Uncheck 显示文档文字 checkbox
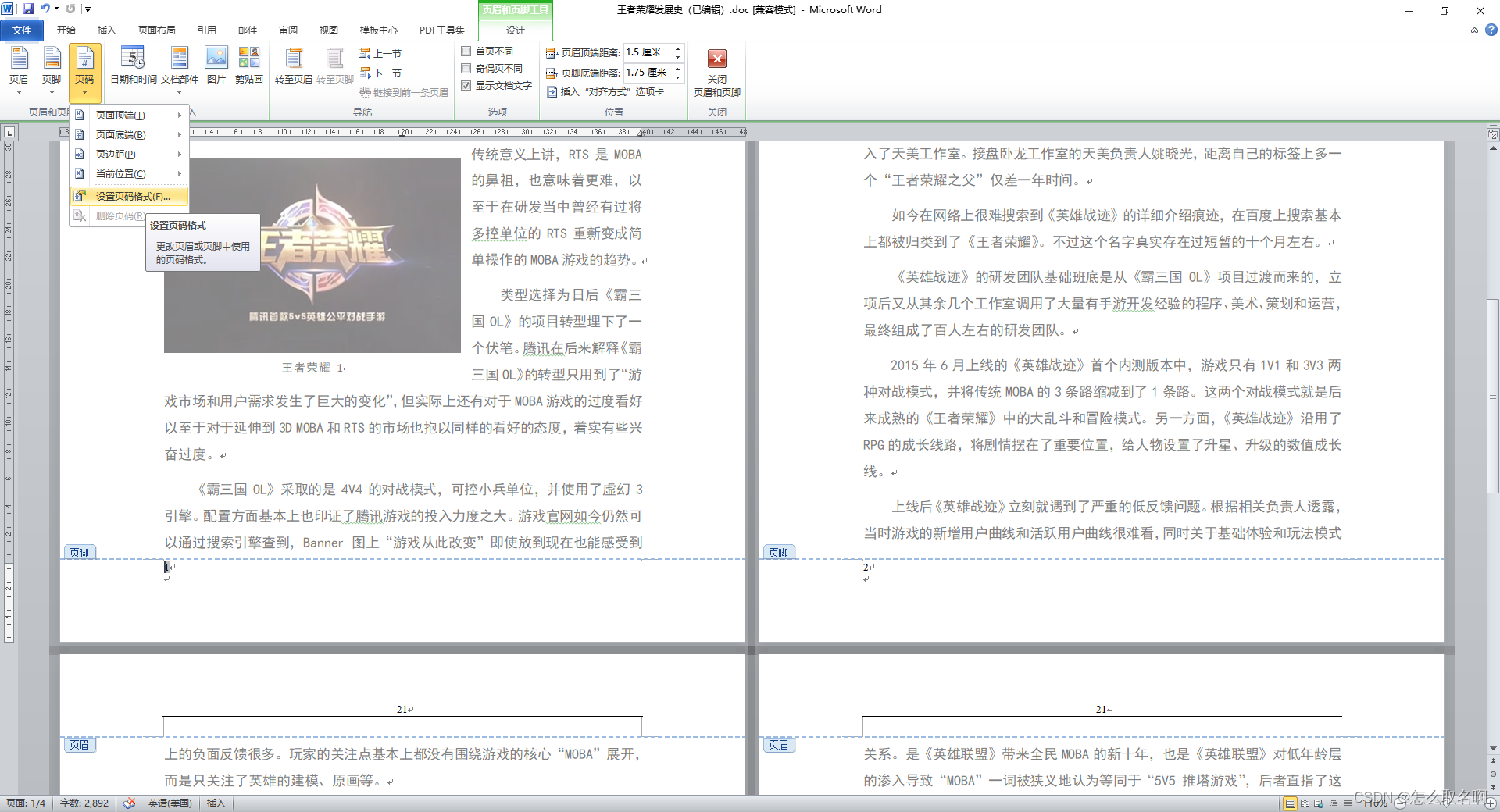 point(466,86)
